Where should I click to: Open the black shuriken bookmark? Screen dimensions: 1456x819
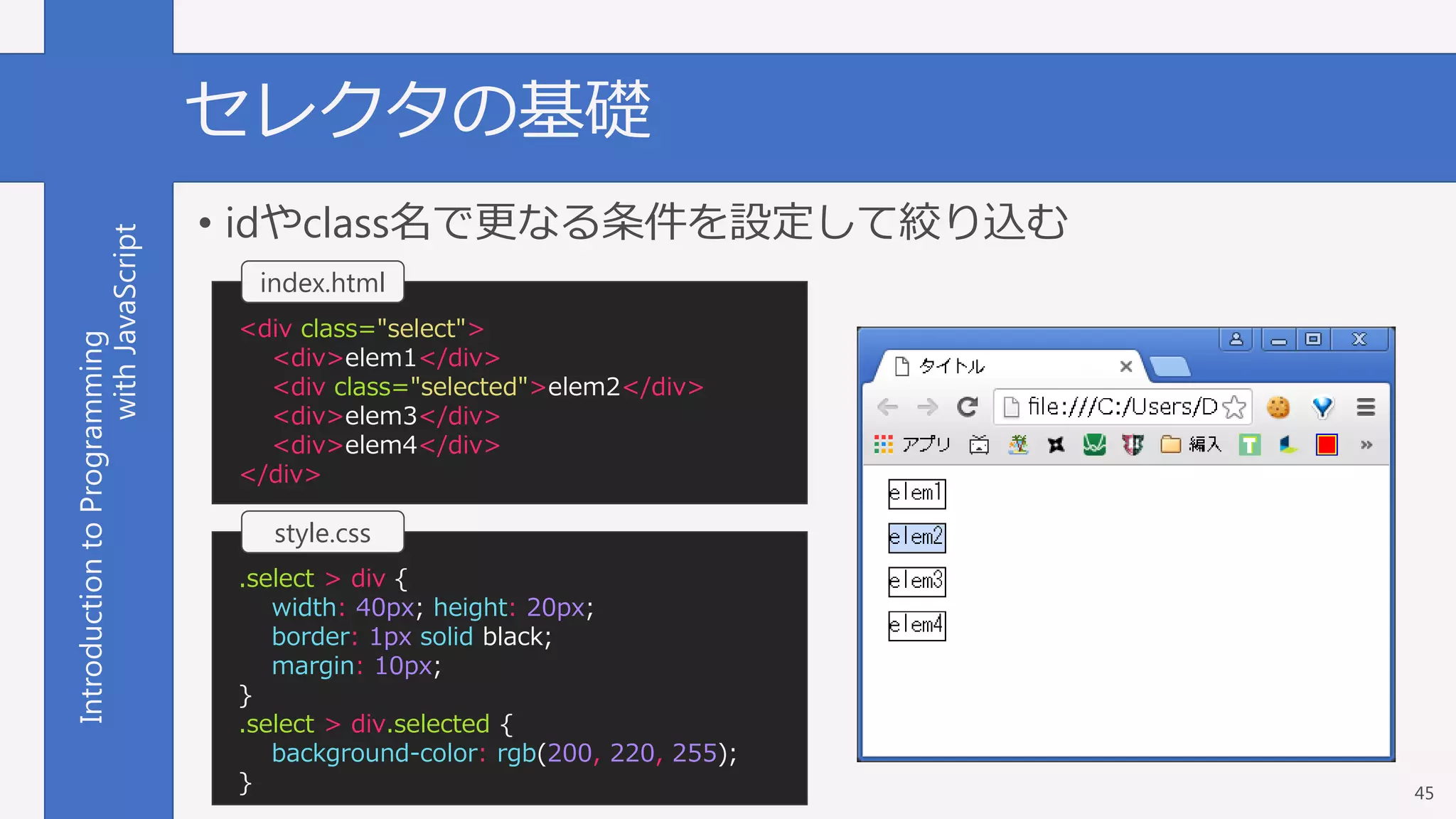point(1056,445)
